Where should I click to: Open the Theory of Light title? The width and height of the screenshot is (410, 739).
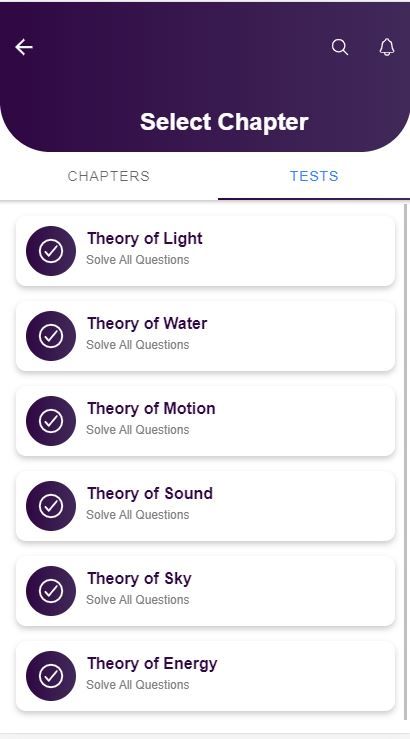pyautogui.click(x=145, y=238)
